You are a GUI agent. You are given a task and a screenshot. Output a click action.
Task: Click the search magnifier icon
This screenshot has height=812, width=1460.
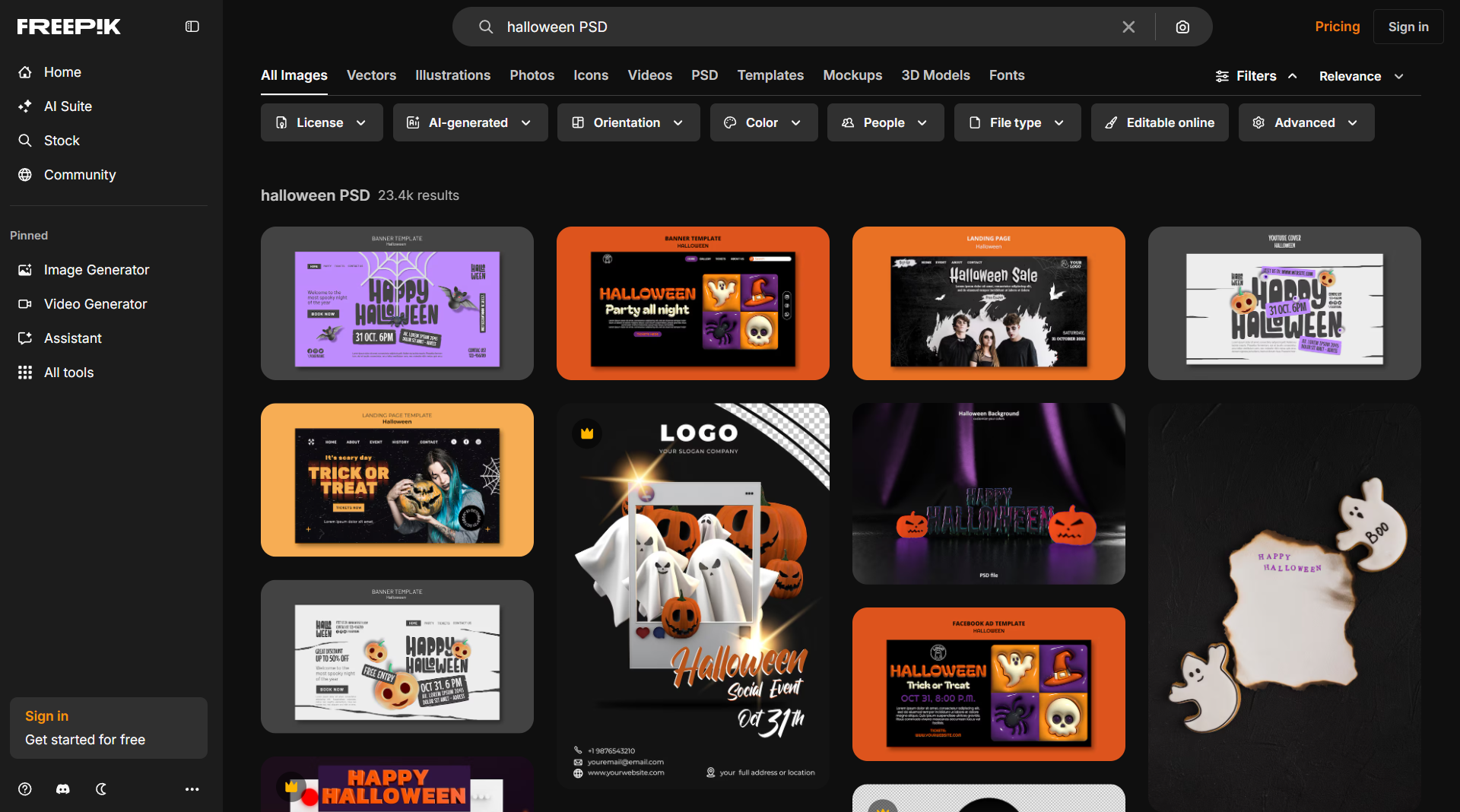pyautogui.click(x=486, y=27)
